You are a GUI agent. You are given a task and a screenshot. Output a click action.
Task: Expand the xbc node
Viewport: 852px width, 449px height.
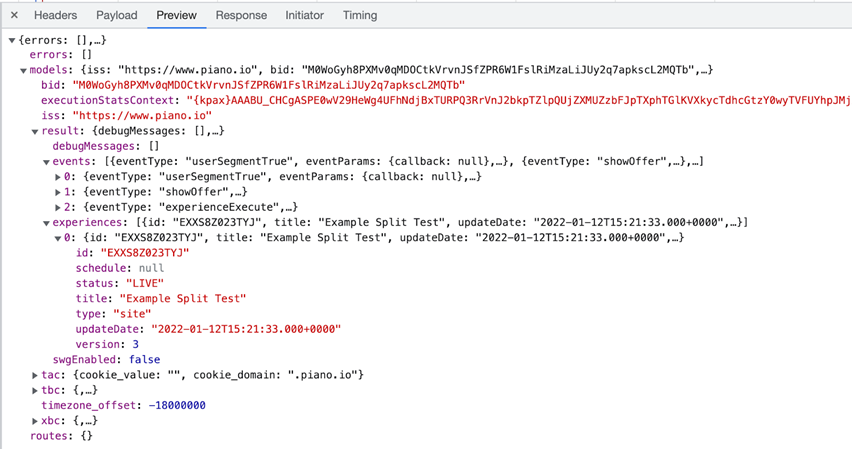(35, 421)
